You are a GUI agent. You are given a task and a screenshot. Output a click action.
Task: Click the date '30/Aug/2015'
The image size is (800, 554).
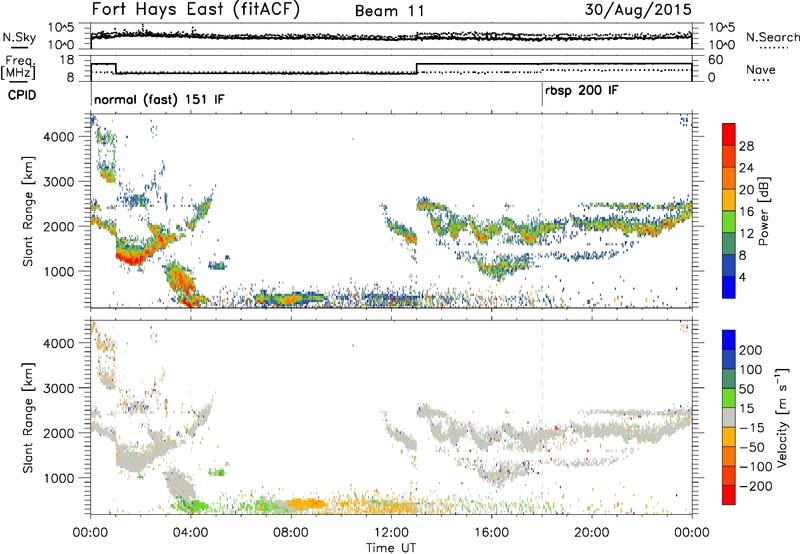pos(638,9)
